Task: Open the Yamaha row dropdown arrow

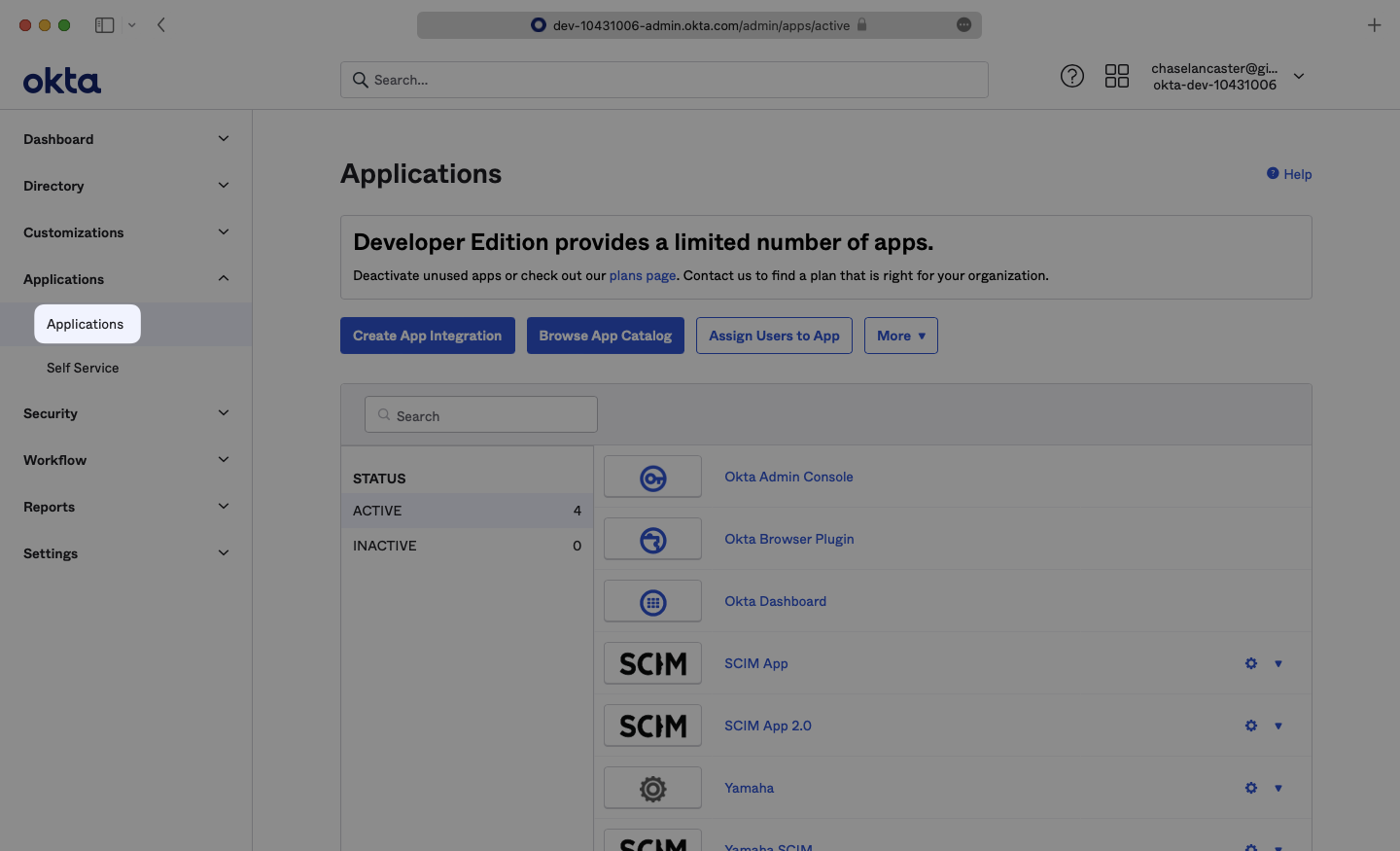Action: [1278, 788]
